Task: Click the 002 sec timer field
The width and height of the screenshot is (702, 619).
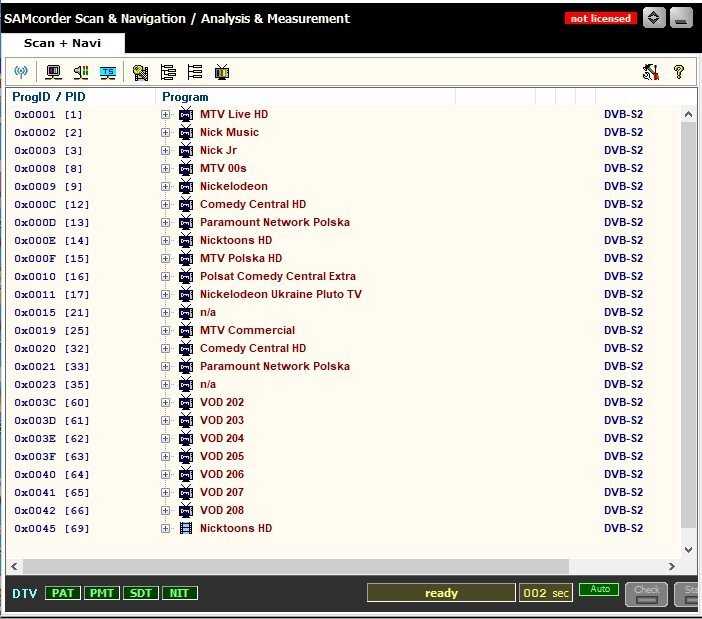Action: click(546, 593)
